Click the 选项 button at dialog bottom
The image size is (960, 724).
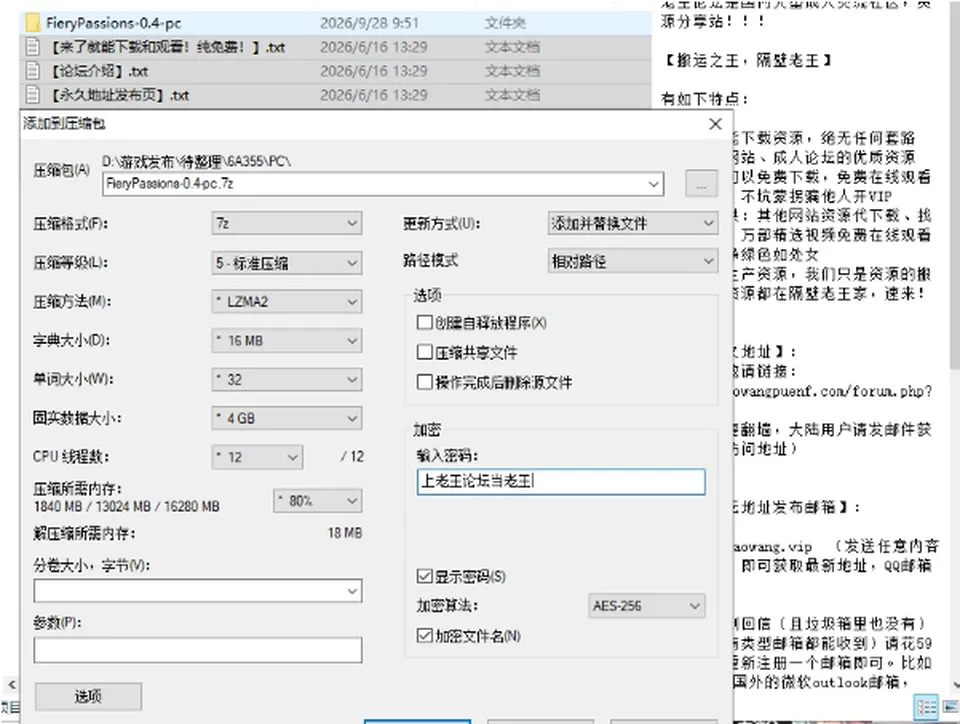(x=88, y=696)
